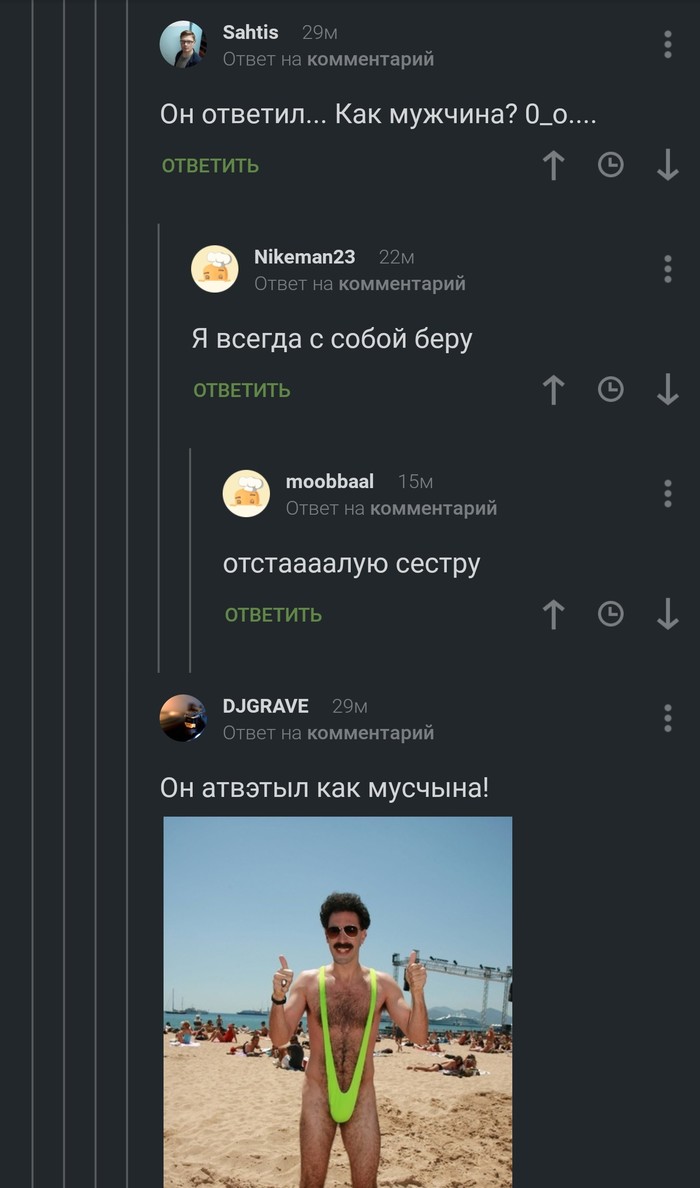The image size is (700, 1188).
Task: Tap clock icon on moobbaal's comment
Action: [x=611, y=614]
